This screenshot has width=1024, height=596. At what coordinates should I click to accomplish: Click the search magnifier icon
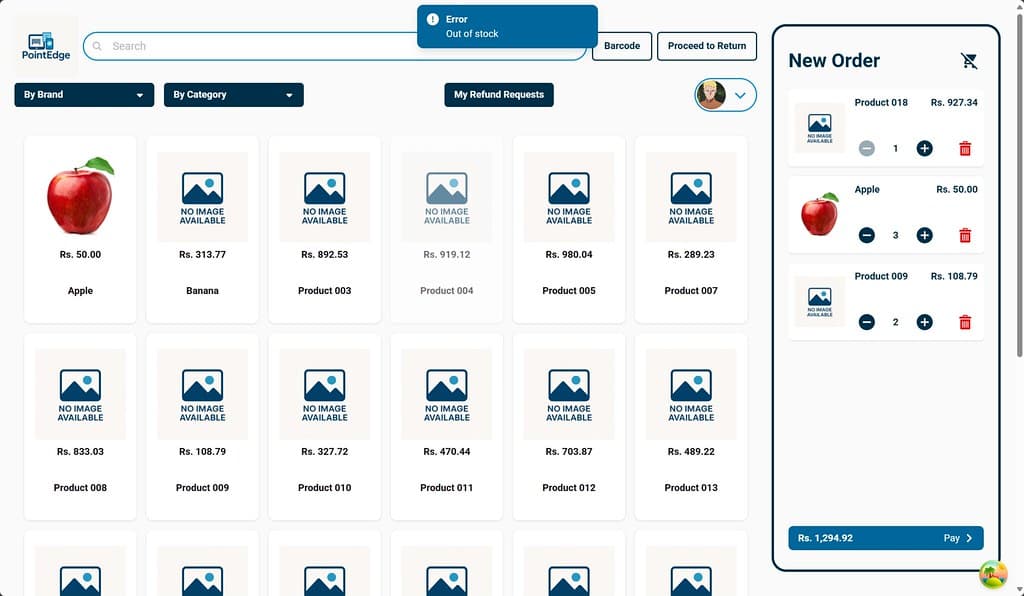coord(96,46)
